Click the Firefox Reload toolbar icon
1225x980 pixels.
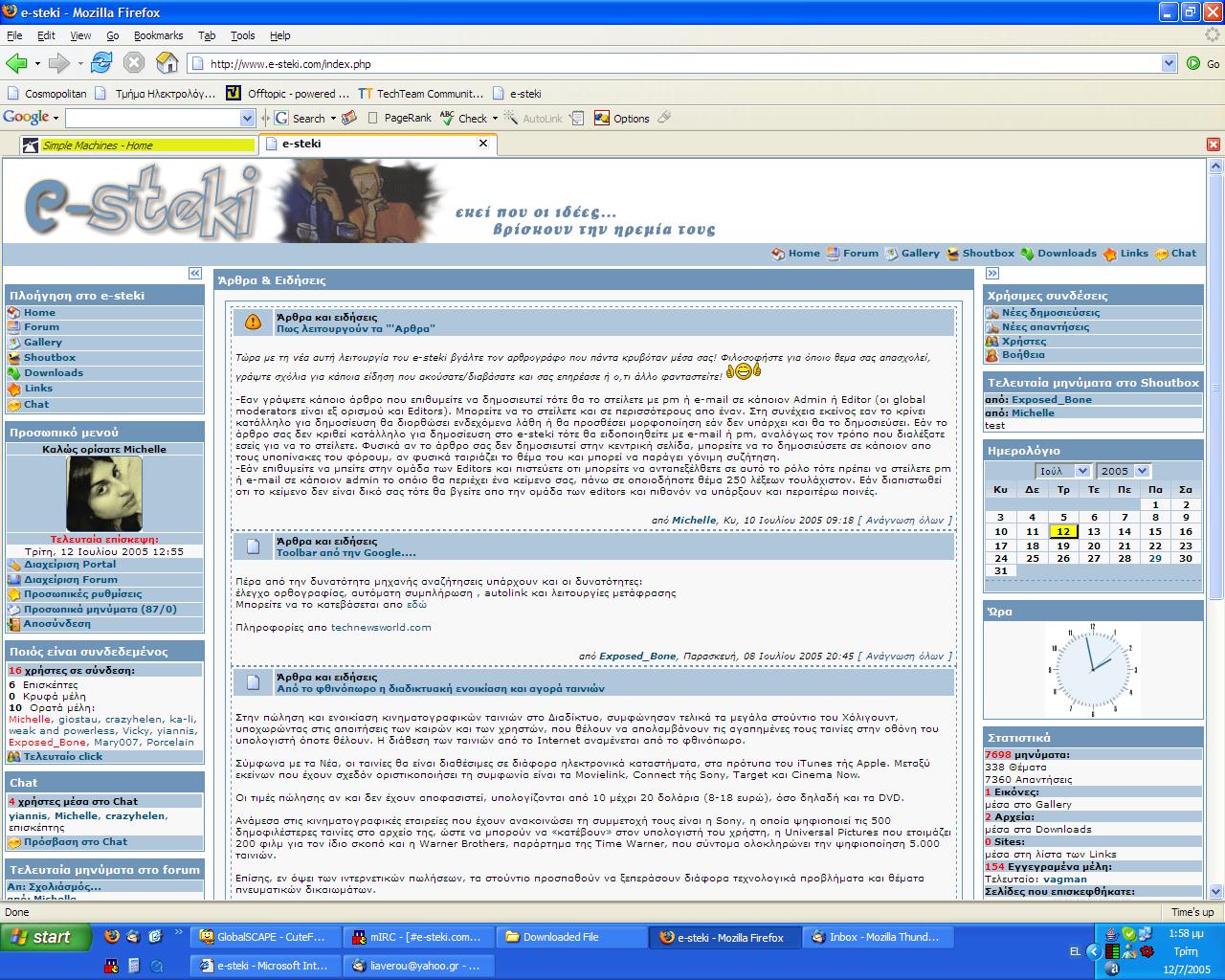(101, 63)
